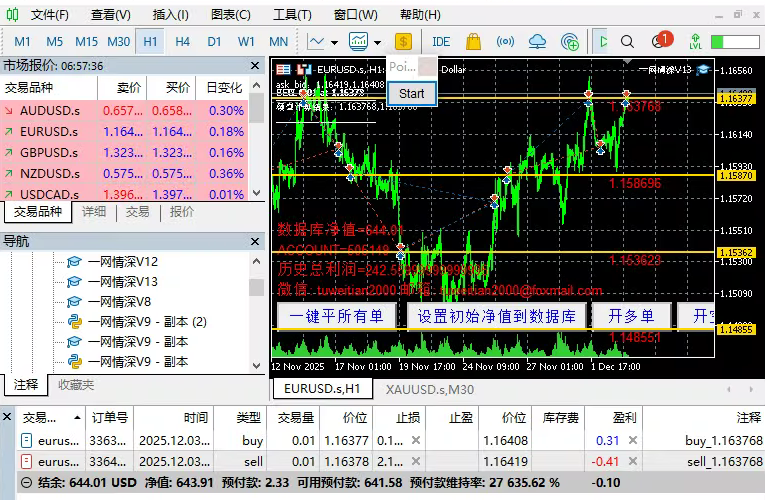Image resolution: width=765 pixels, height=500 pixels.
Task: Close the buy order using its X
Action: (x=416, y=439)
